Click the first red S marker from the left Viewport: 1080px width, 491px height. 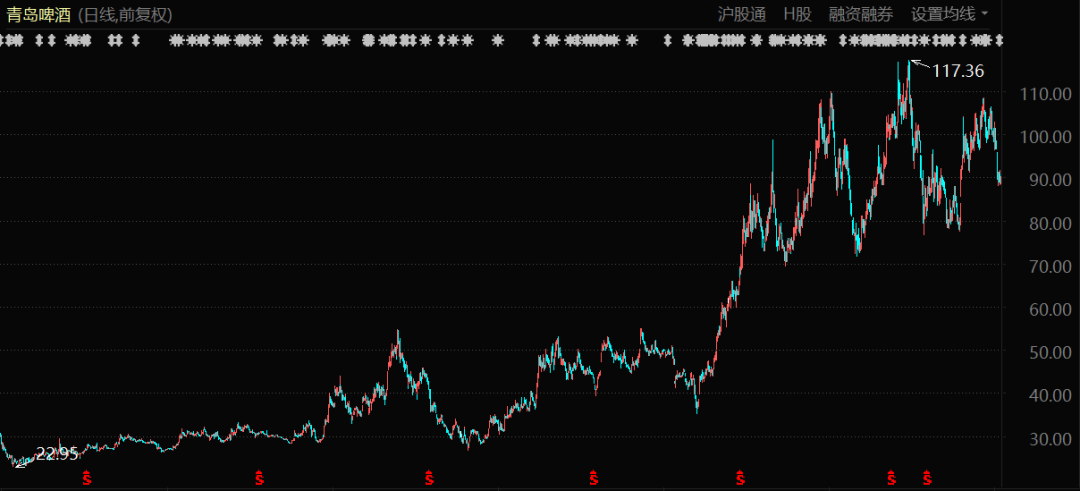(86, 478)
